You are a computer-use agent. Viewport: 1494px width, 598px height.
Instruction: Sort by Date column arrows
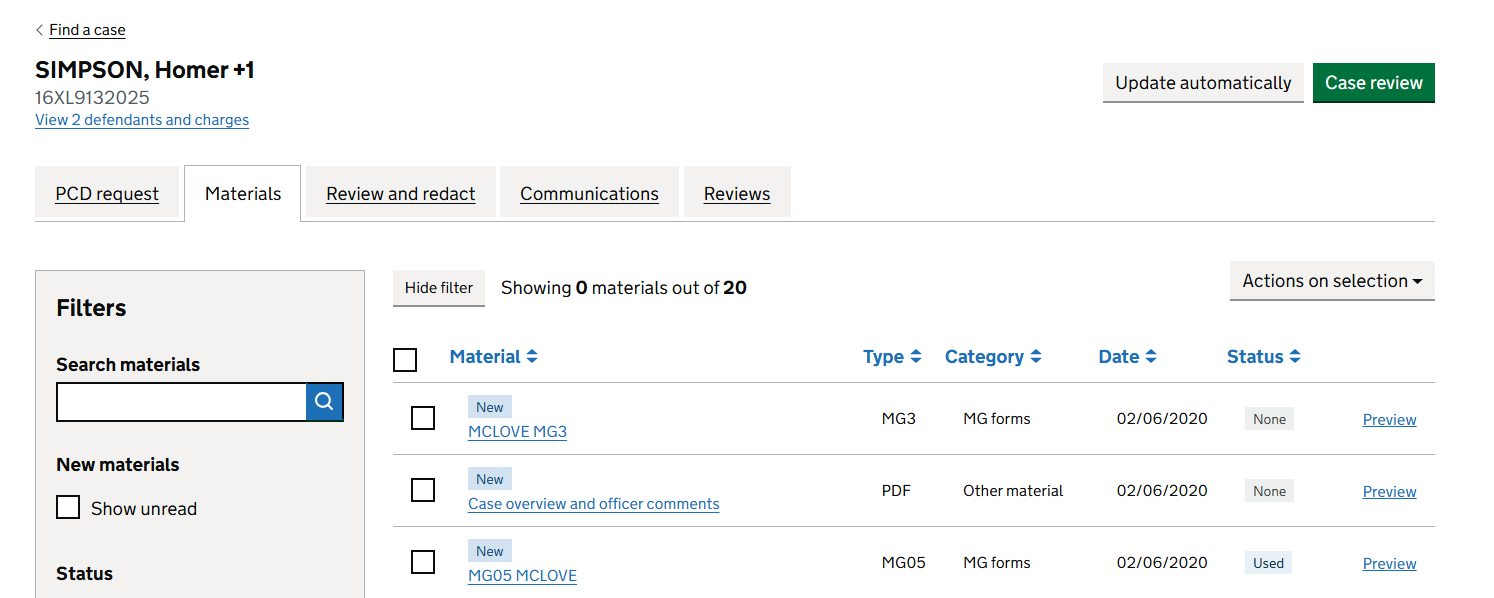1151,357
